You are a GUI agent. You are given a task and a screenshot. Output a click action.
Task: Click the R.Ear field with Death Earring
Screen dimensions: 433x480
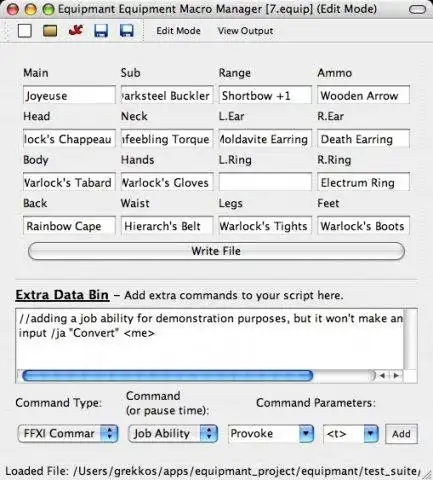tap(363, 139)
